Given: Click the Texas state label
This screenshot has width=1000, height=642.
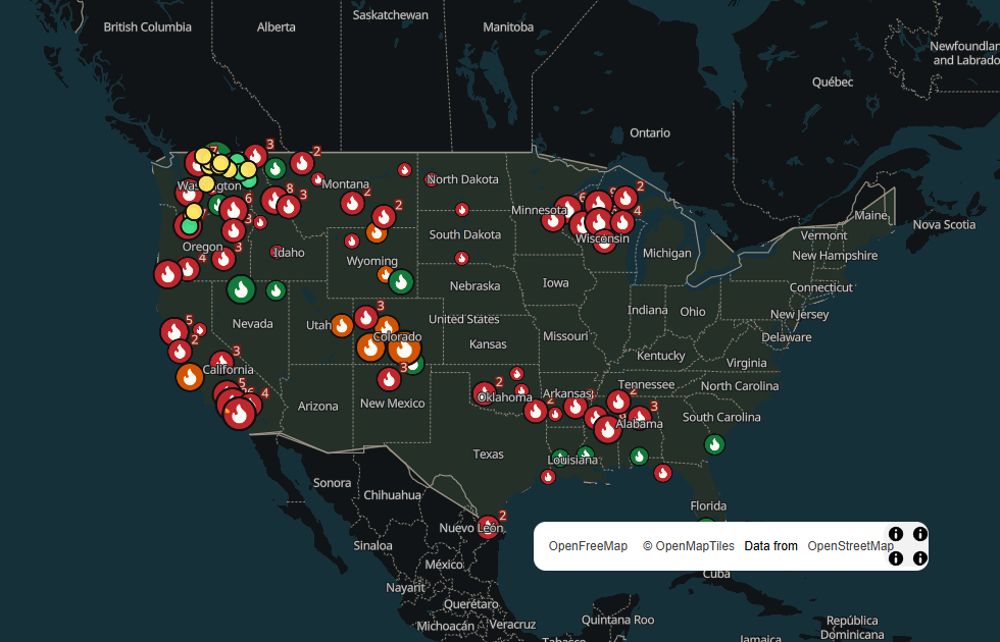Looking at the screenshot, I should 488,454.
